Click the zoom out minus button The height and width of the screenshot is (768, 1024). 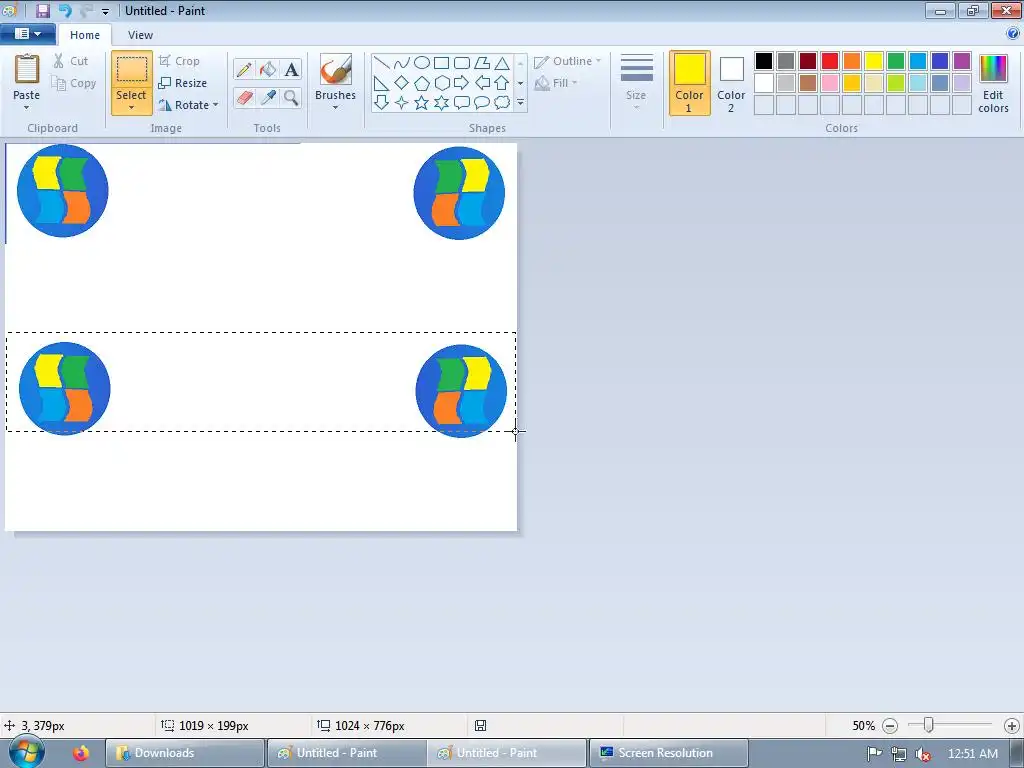pos(890,726)
